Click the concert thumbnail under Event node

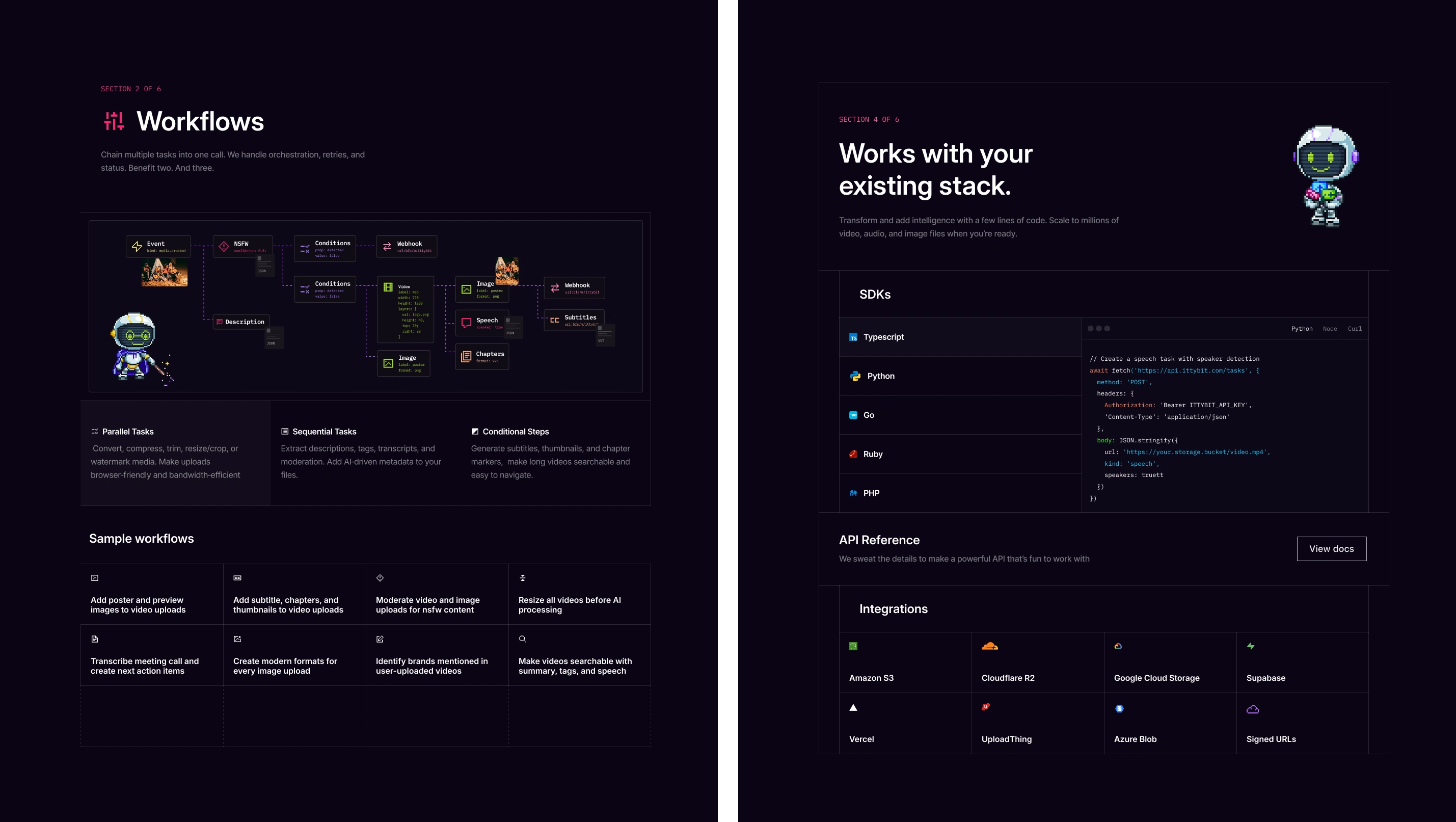pos(164,273)
